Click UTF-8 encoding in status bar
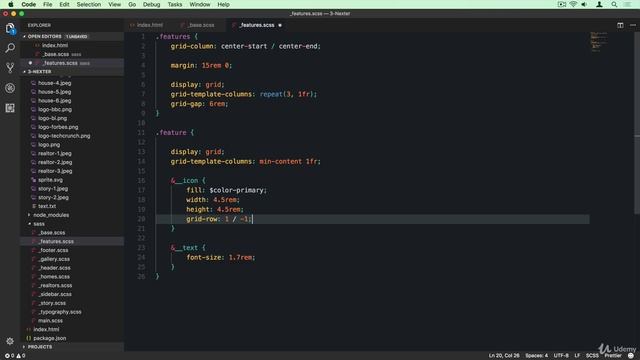The image size is (640, 360). (x=561, y=356)
